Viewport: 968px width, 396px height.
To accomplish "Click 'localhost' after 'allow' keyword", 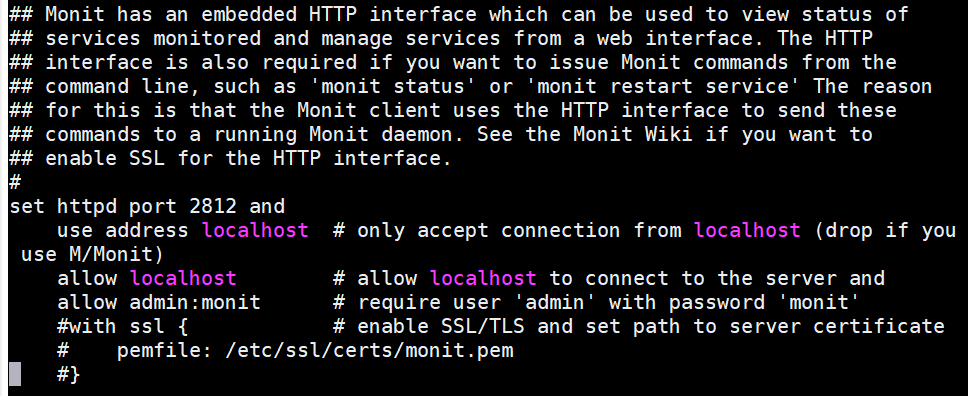I will 183,278.
